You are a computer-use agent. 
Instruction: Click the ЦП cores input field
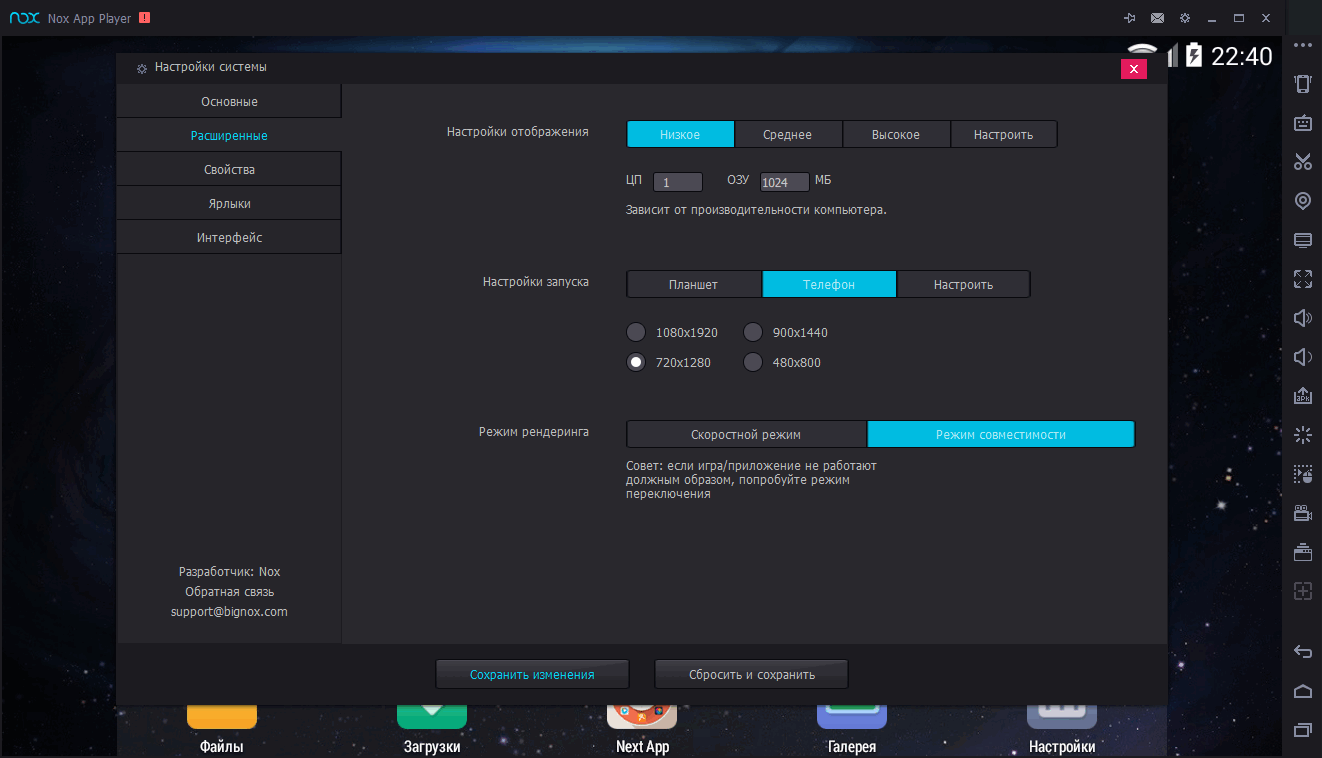pos(678,182)
